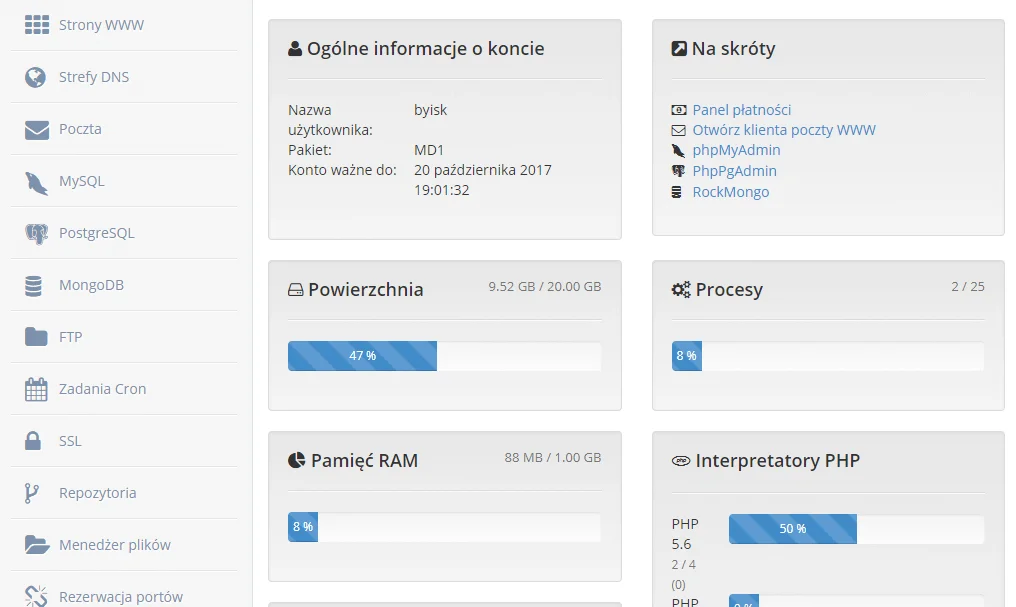Viewport: 1016px width, 607px height.
Task: Open the RockMongo shortcut link
Action: pyautogui.click(x=731, y=192)
